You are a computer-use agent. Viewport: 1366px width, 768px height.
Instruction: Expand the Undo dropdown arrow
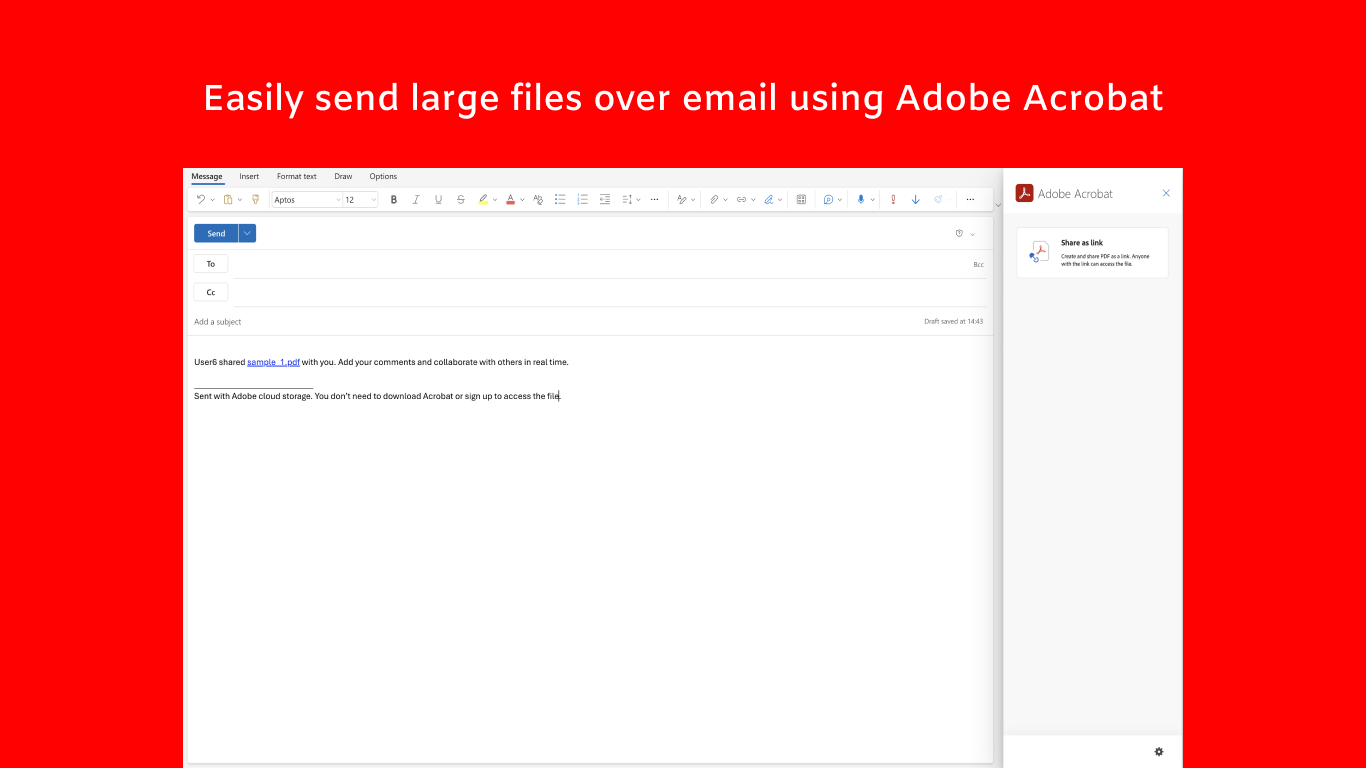pos(212,200)
